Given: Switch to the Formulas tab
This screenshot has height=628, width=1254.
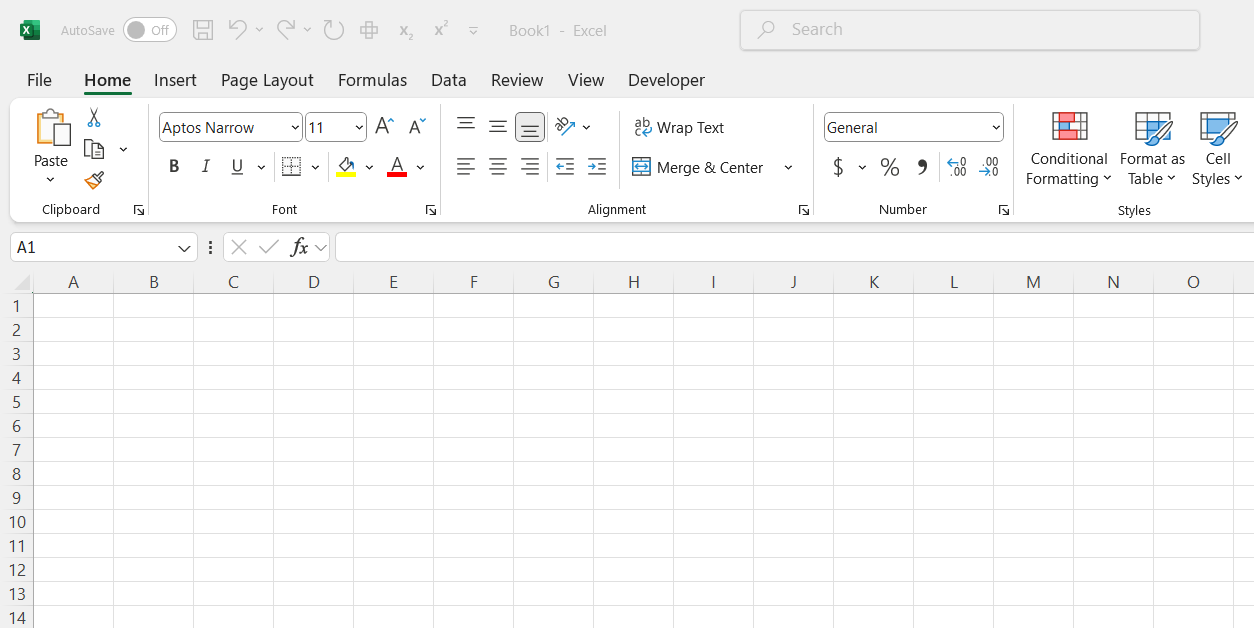Looking at the screenshot, I should [x=372, y=80].
